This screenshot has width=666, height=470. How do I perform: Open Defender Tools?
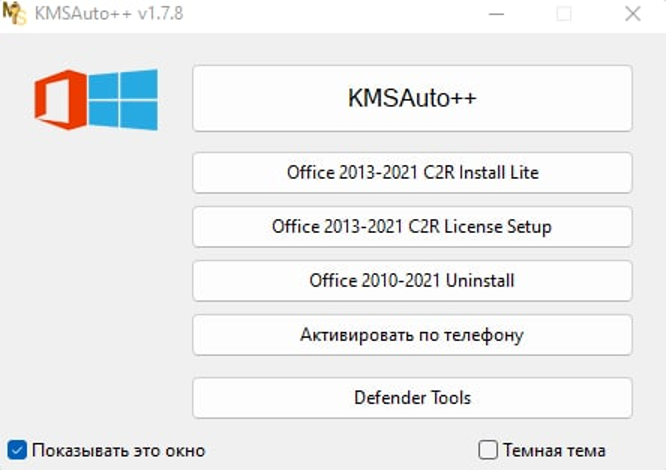click(412, 397)
